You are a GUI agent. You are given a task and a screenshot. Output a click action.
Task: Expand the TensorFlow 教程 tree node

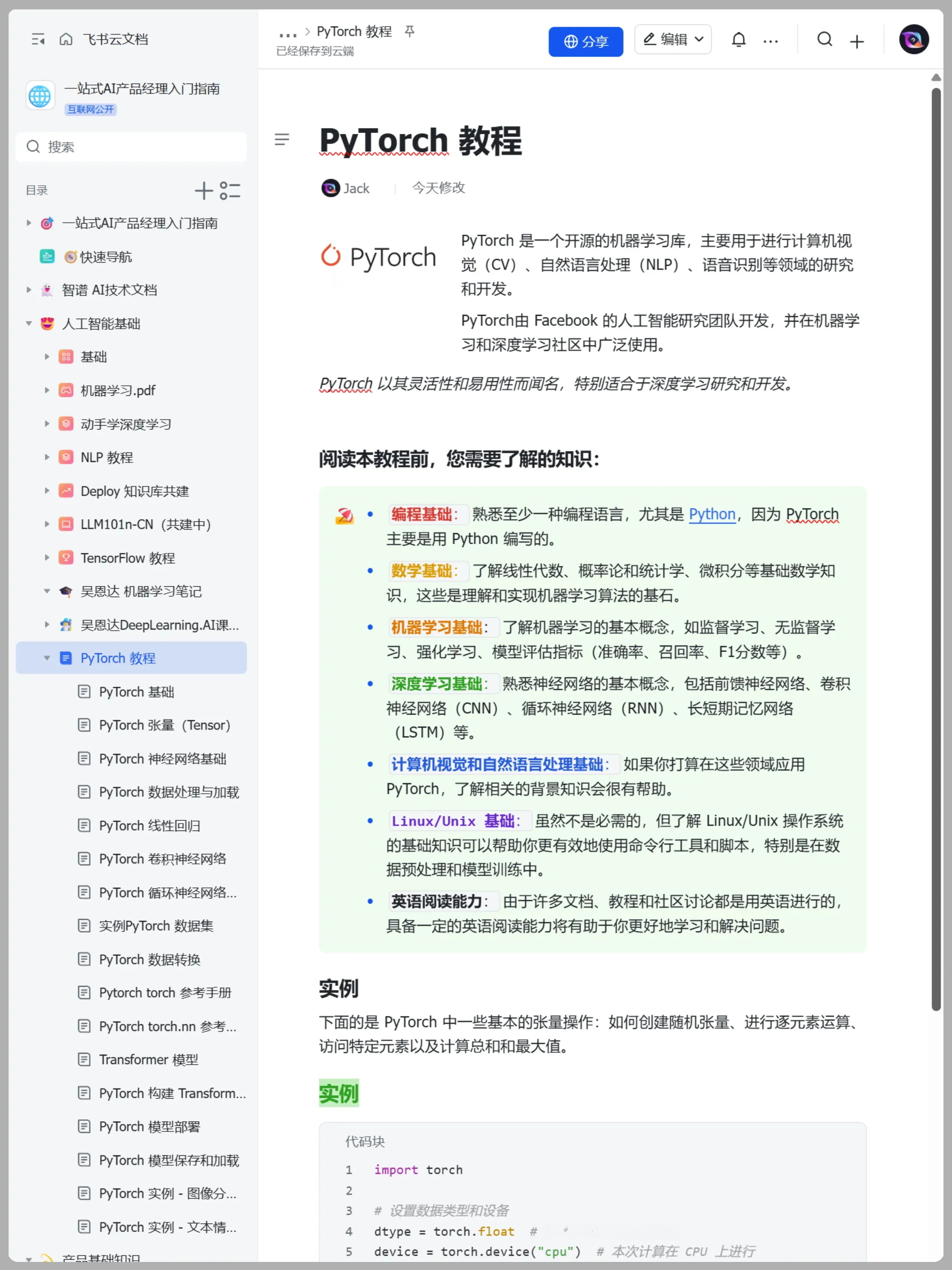[x=47, y=558]
